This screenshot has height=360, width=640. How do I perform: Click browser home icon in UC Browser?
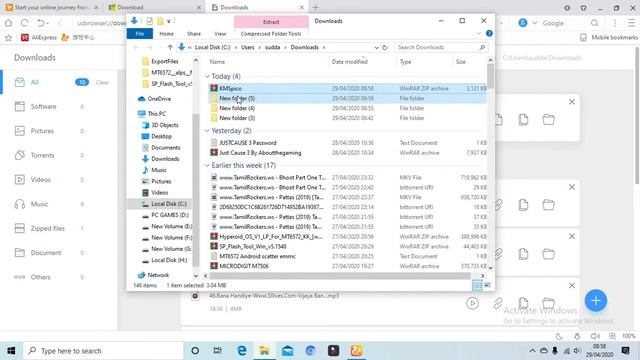point(8,23)
